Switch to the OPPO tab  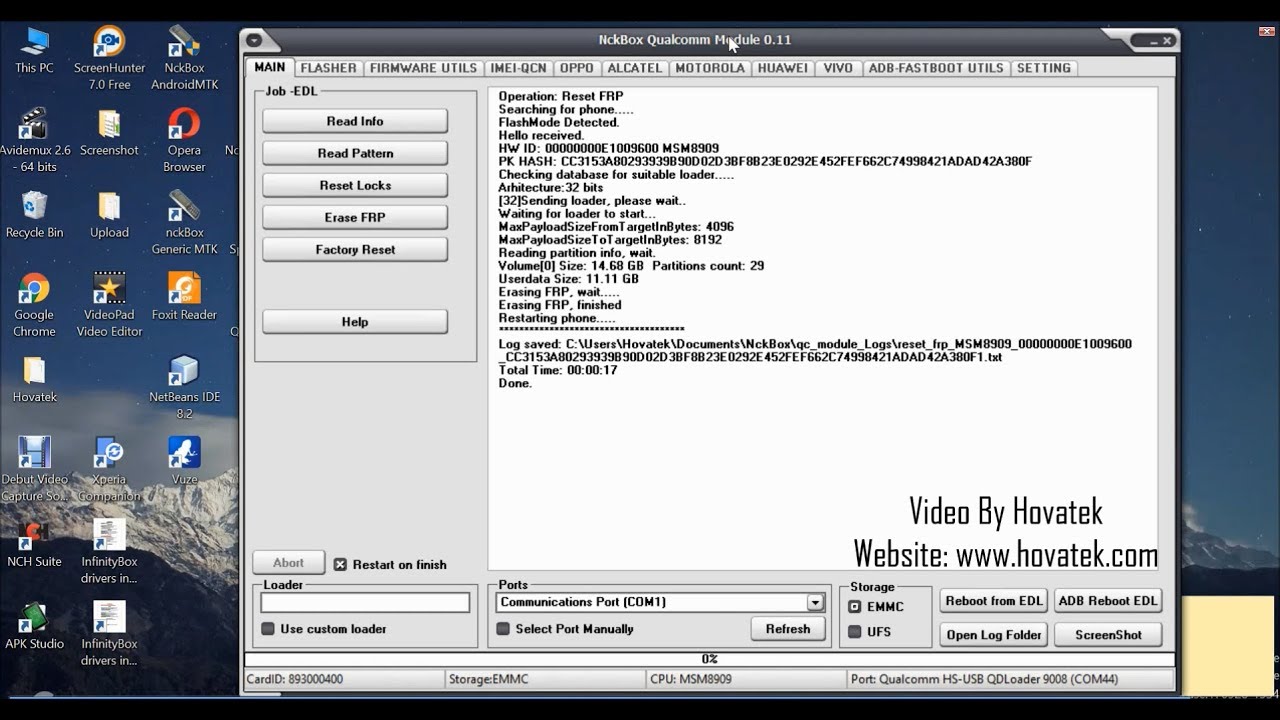(577, 68)
